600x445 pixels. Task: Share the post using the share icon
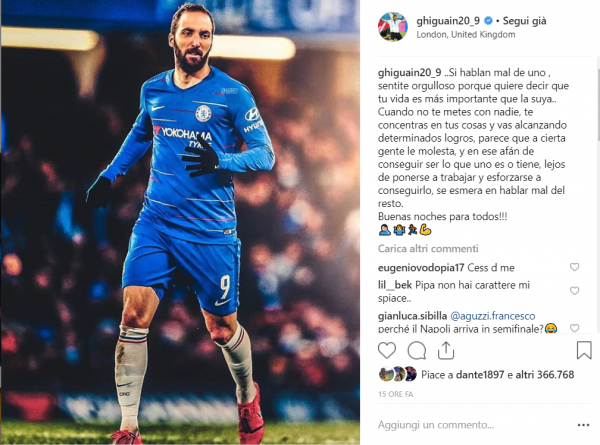pyautogui.click(x=446, y=350)
